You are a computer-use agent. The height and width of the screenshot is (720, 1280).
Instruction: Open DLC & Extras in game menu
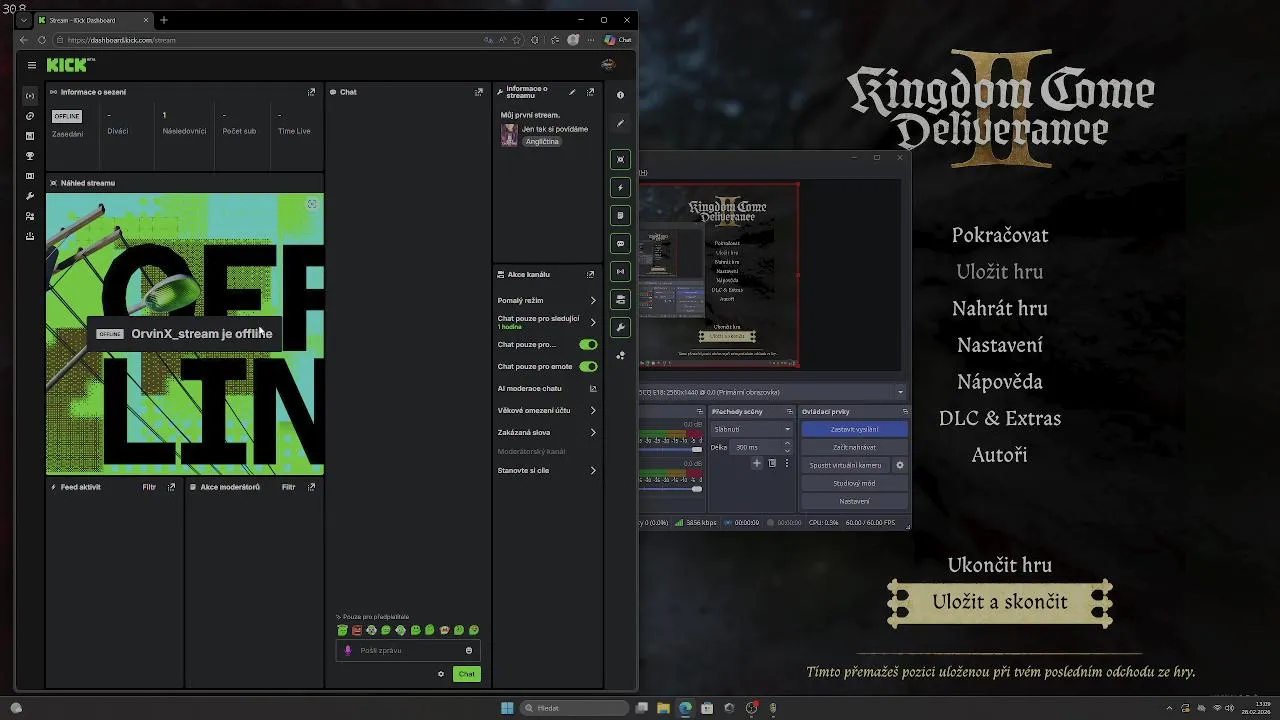[1000, 418]
